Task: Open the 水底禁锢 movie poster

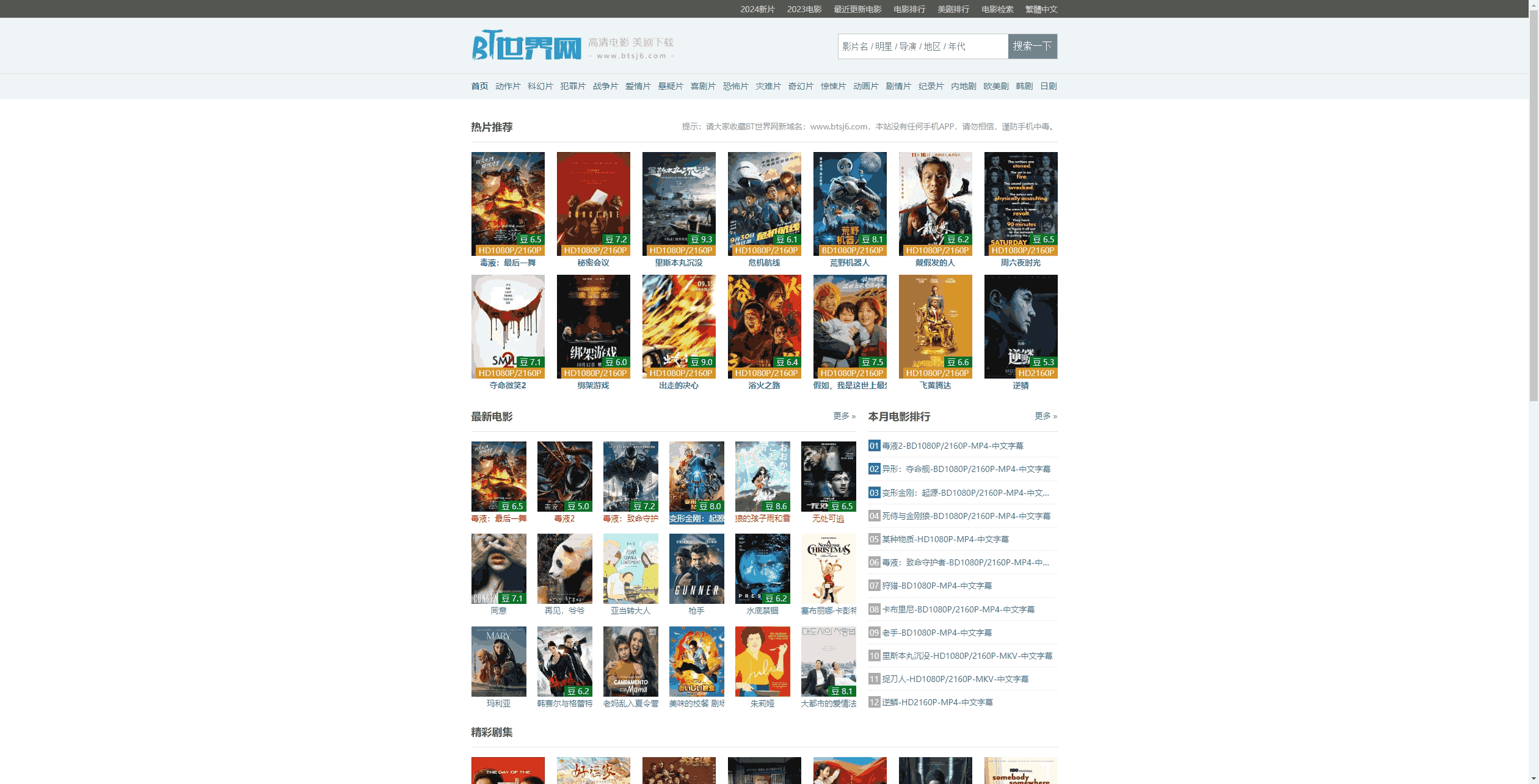Action: click(x=762, y=568)
